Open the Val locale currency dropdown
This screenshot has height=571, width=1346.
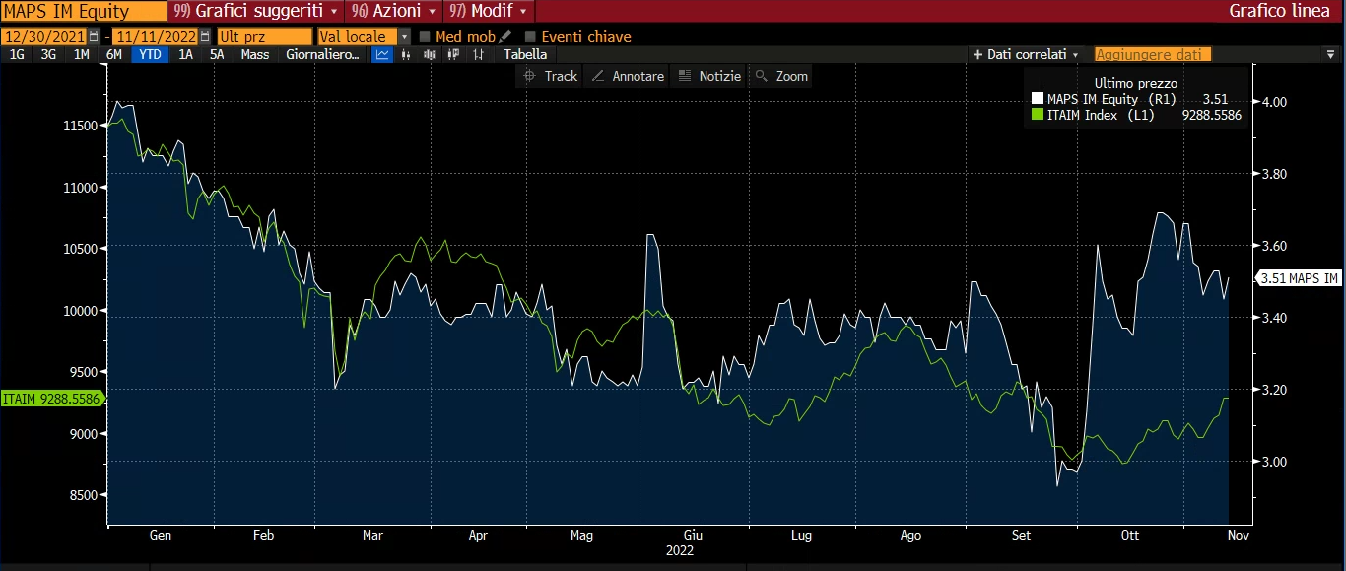(x=405, y=37)
